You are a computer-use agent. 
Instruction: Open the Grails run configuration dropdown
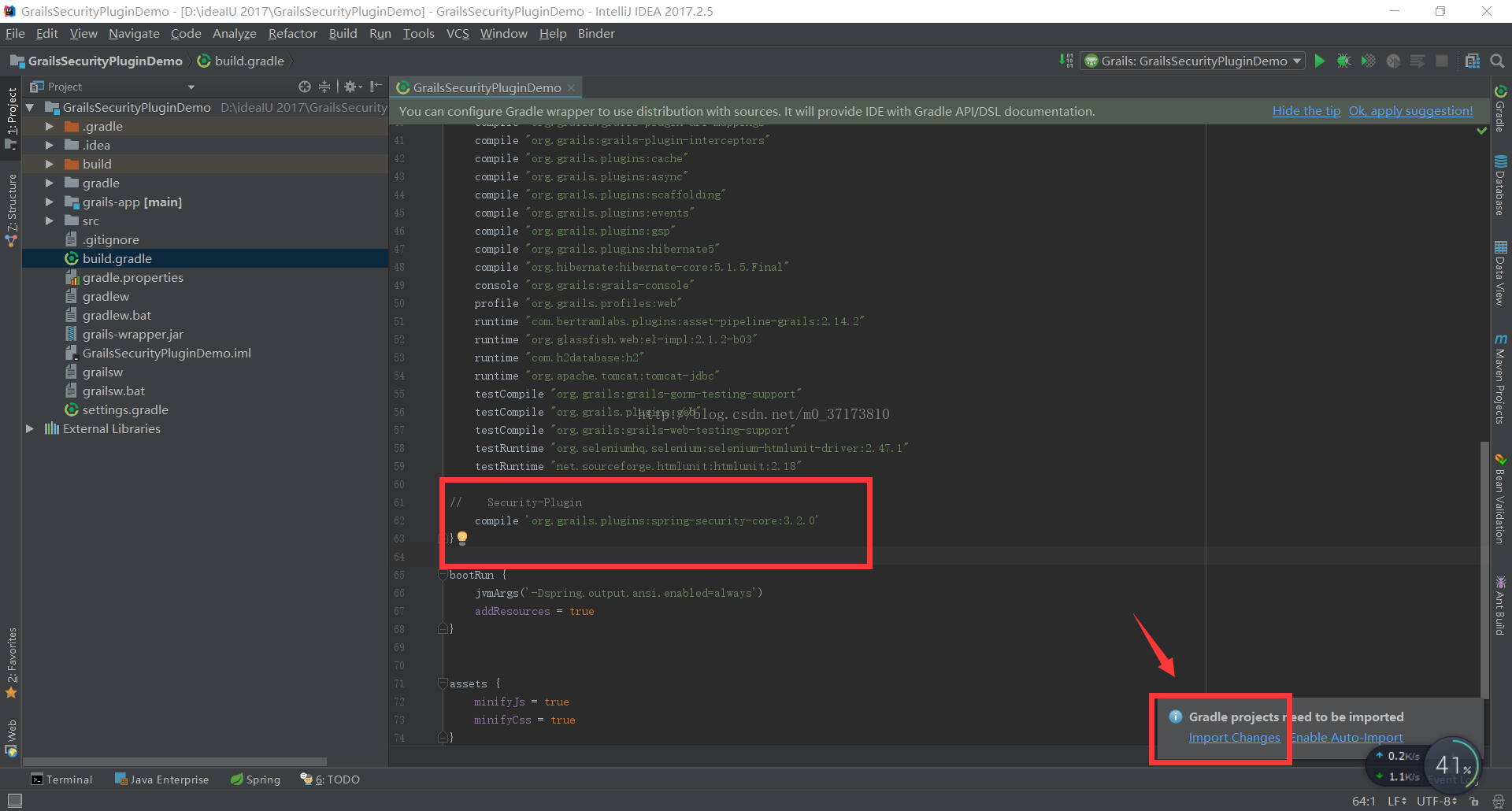pyautogui.click(x=1192, y=61)
